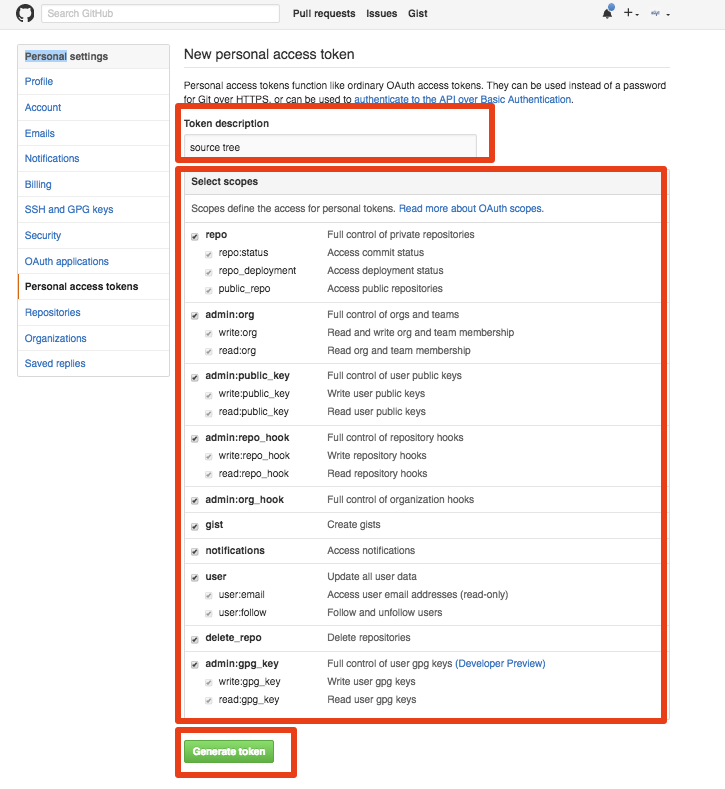
Task: Click the GitHub Octocat logo
Action: pyautogui.click(x=25, y=13)
